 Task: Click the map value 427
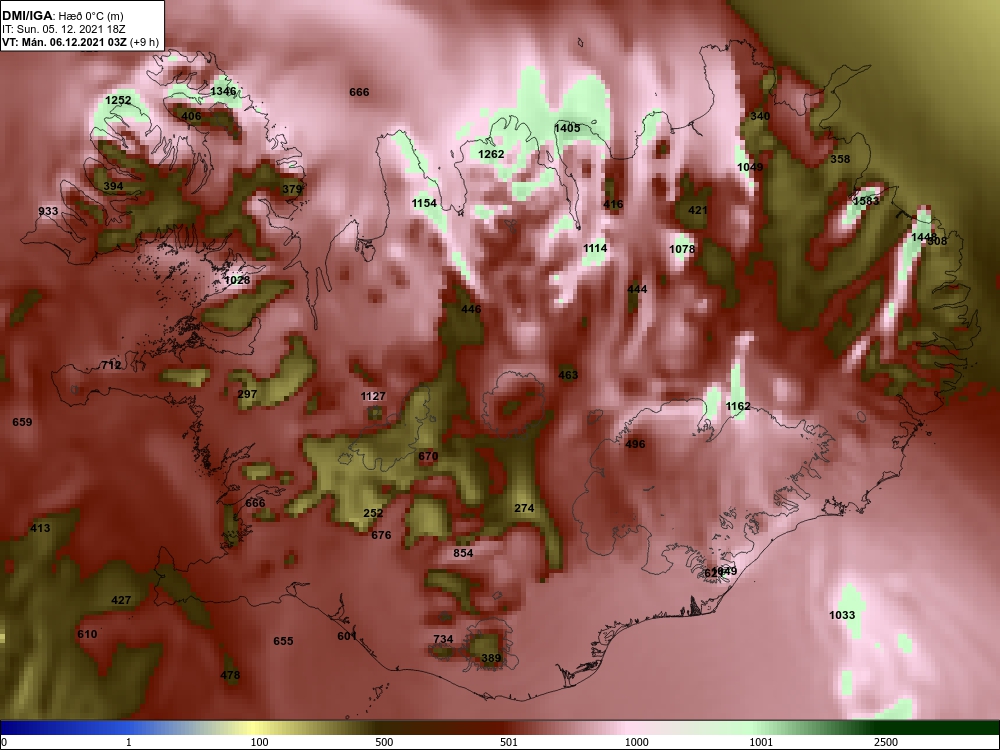tap(121, 600)
